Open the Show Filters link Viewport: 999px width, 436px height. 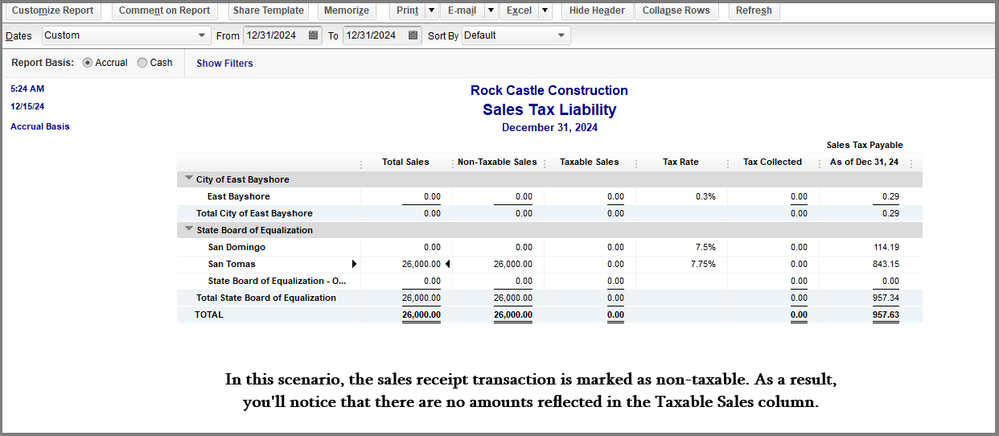click(224, 63)
